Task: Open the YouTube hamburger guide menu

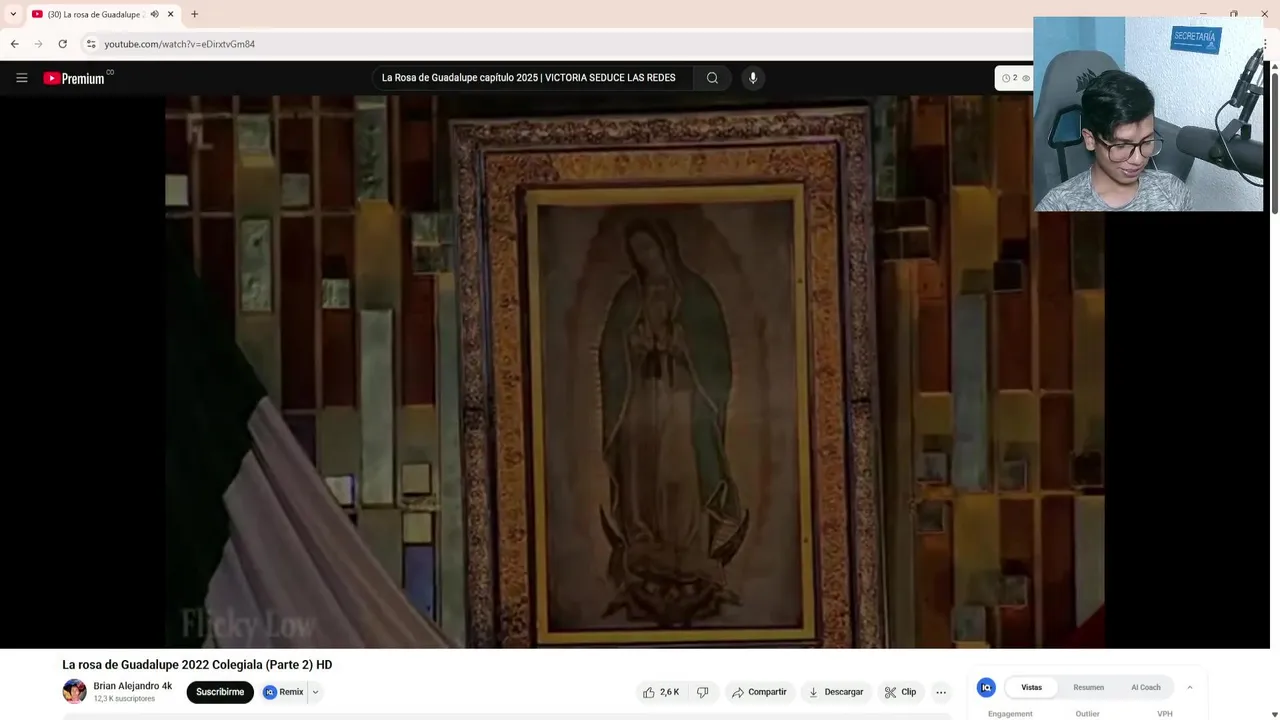Action: (x=21, y=78)
